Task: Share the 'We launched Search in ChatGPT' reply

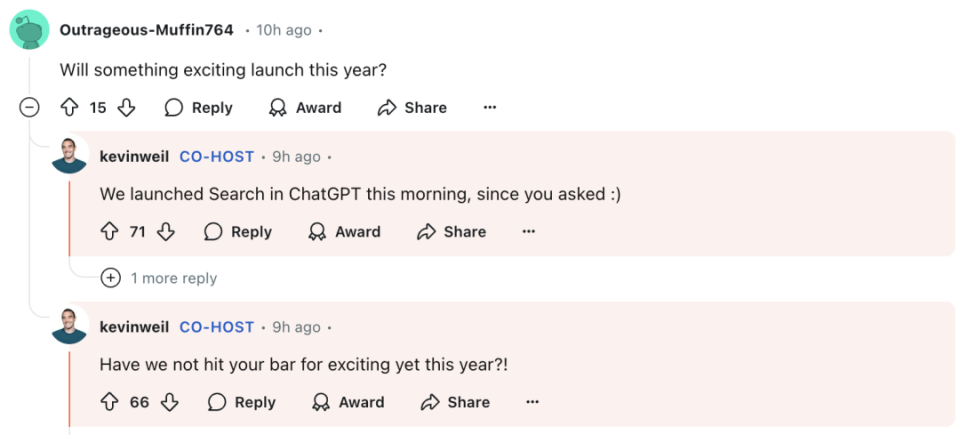Action: coord(451,232)
